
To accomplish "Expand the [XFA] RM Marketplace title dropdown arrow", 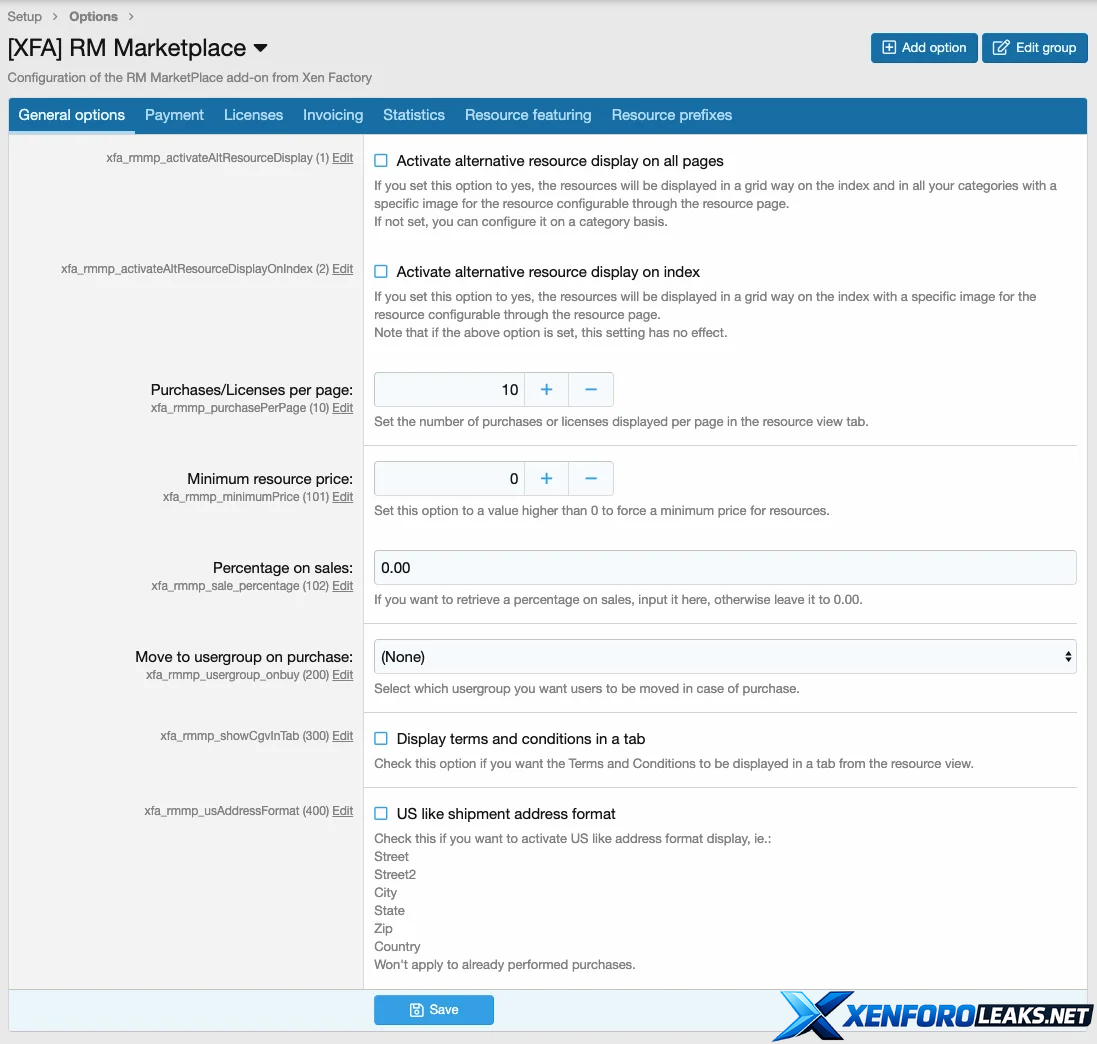I will 261,48.
